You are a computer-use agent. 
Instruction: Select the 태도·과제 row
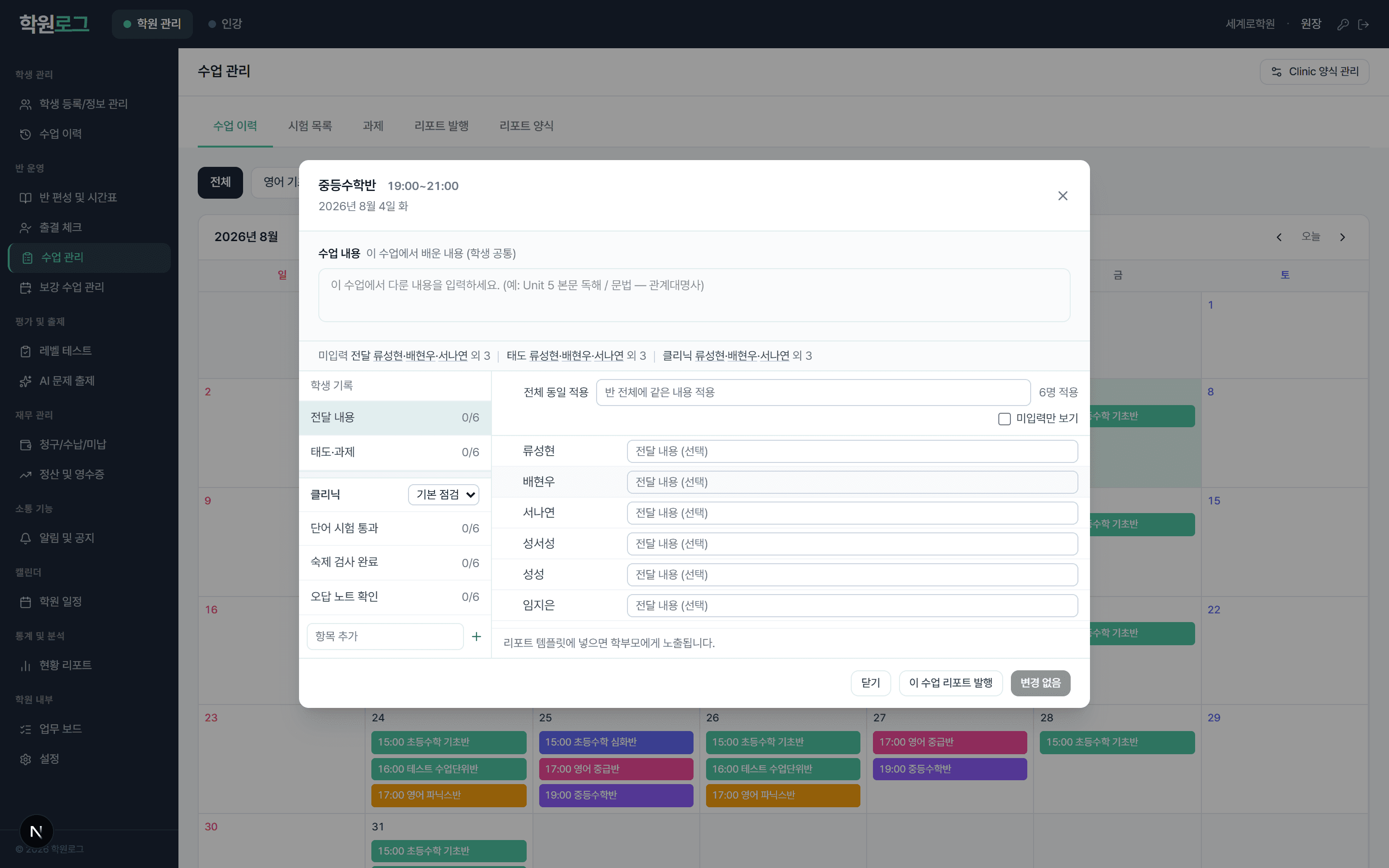click(x=395, y=452)
